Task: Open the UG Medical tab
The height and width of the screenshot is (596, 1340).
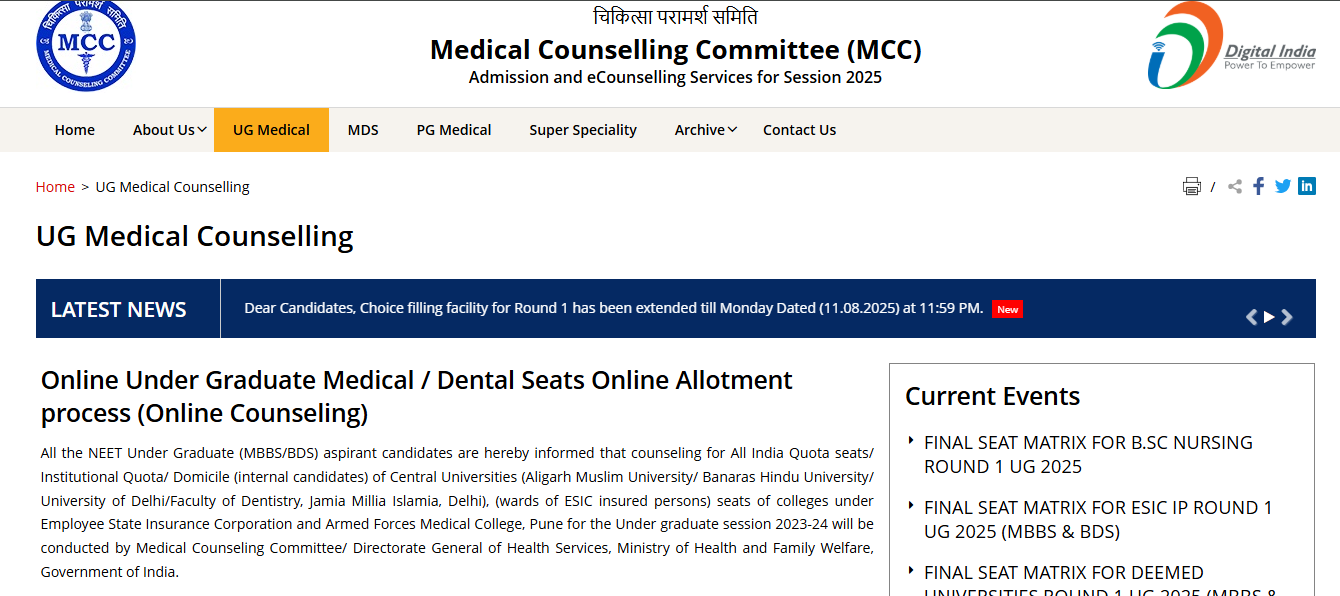Action: 271,130
